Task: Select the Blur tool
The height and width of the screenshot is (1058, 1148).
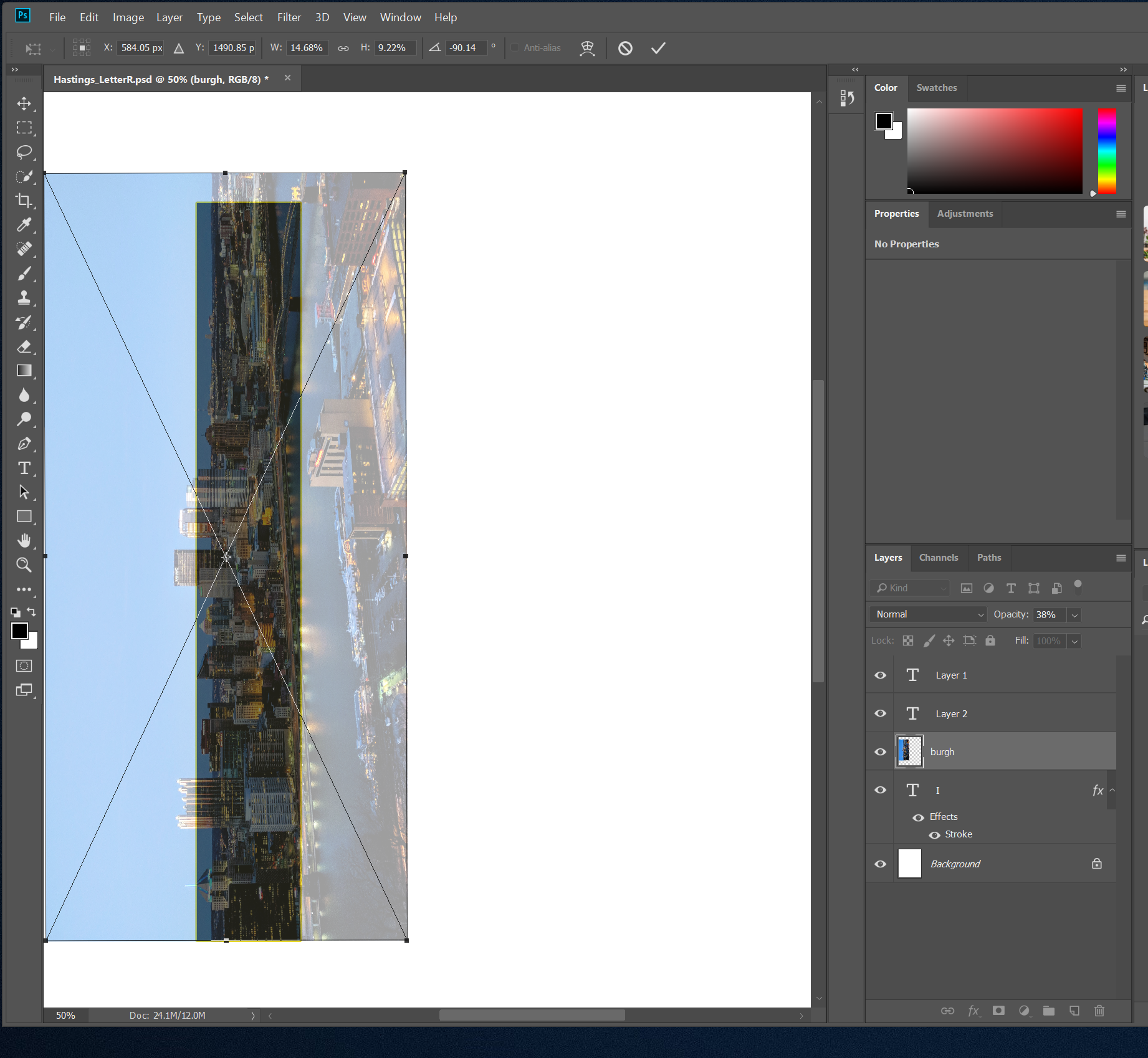Action: point(24,395)
